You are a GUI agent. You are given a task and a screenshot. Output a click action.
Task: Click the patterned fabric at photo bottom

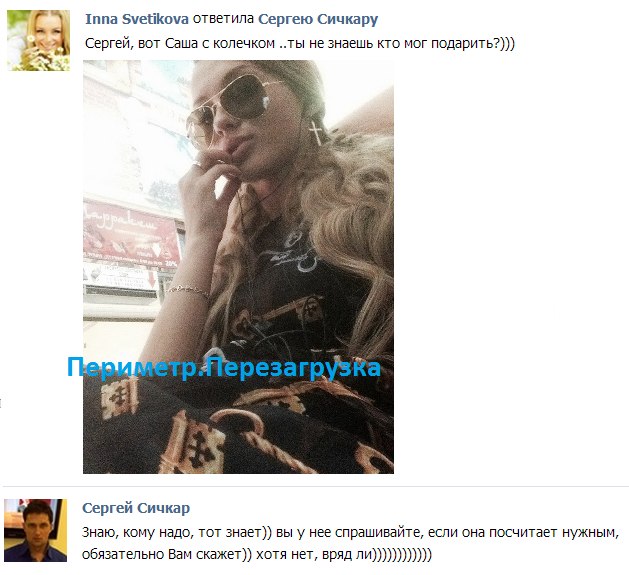click(x=238, y=425)
